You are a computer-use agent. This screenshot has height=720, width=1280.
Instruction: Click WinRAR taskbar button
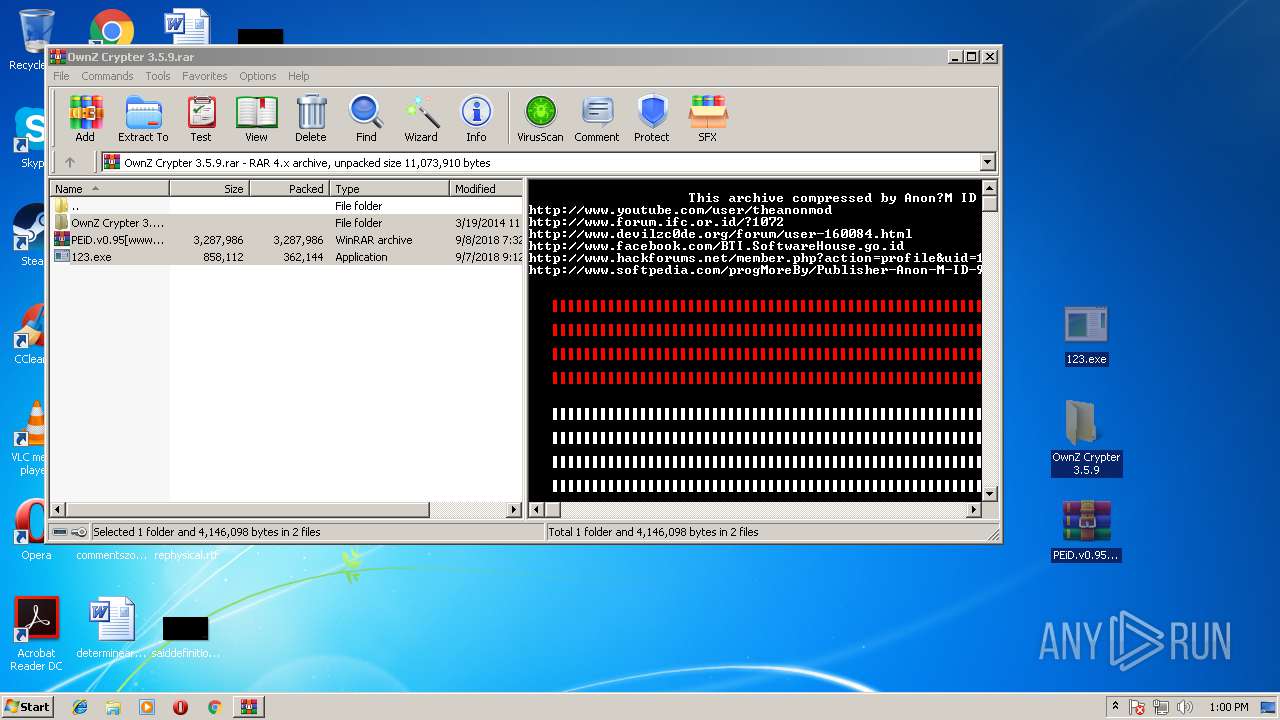pyautogui.click(x=248, y=707)
